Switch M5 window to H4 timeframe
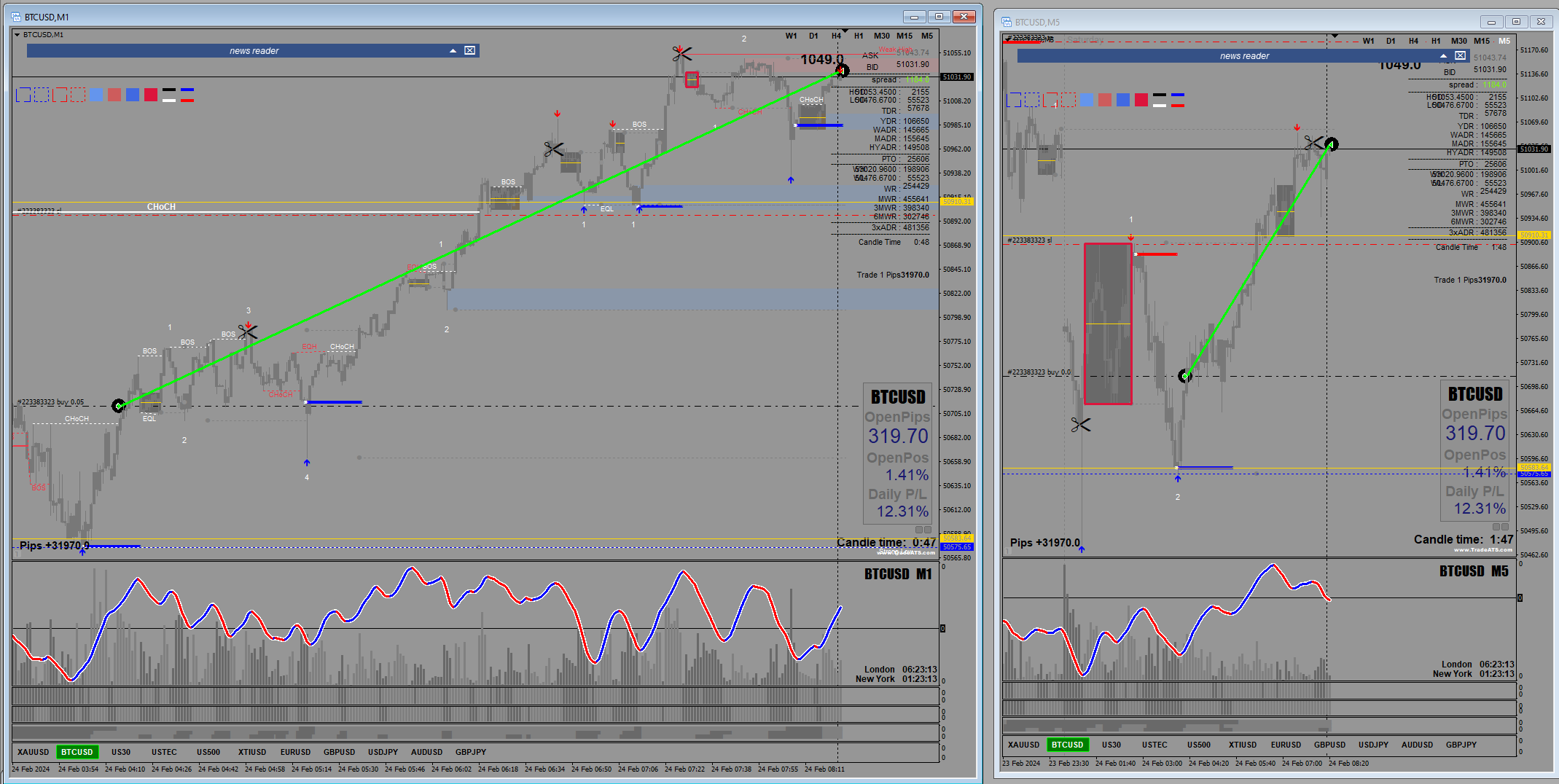Screen dimensions: 1559x784 [x=1413, y=41]
